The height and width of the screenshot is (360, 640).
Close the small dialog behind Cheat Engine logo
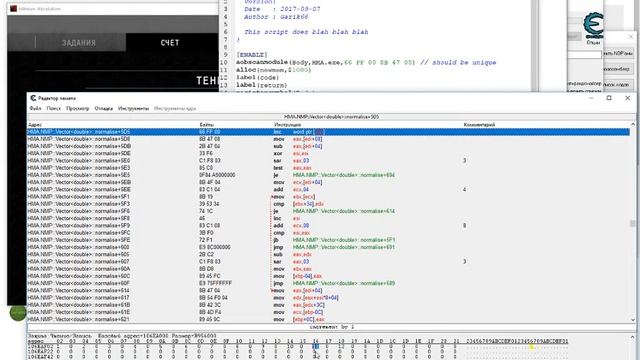(x=631, y=37)
